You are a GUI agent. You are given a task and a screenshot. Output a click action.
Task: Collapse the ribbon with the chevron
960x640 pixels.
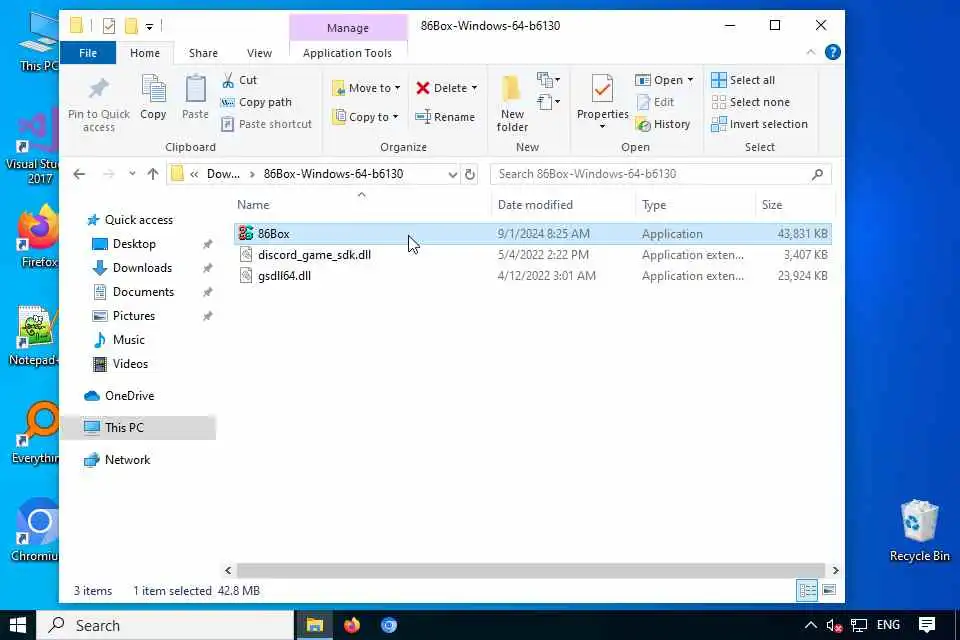pyautogui.click(x=811, y=53)
